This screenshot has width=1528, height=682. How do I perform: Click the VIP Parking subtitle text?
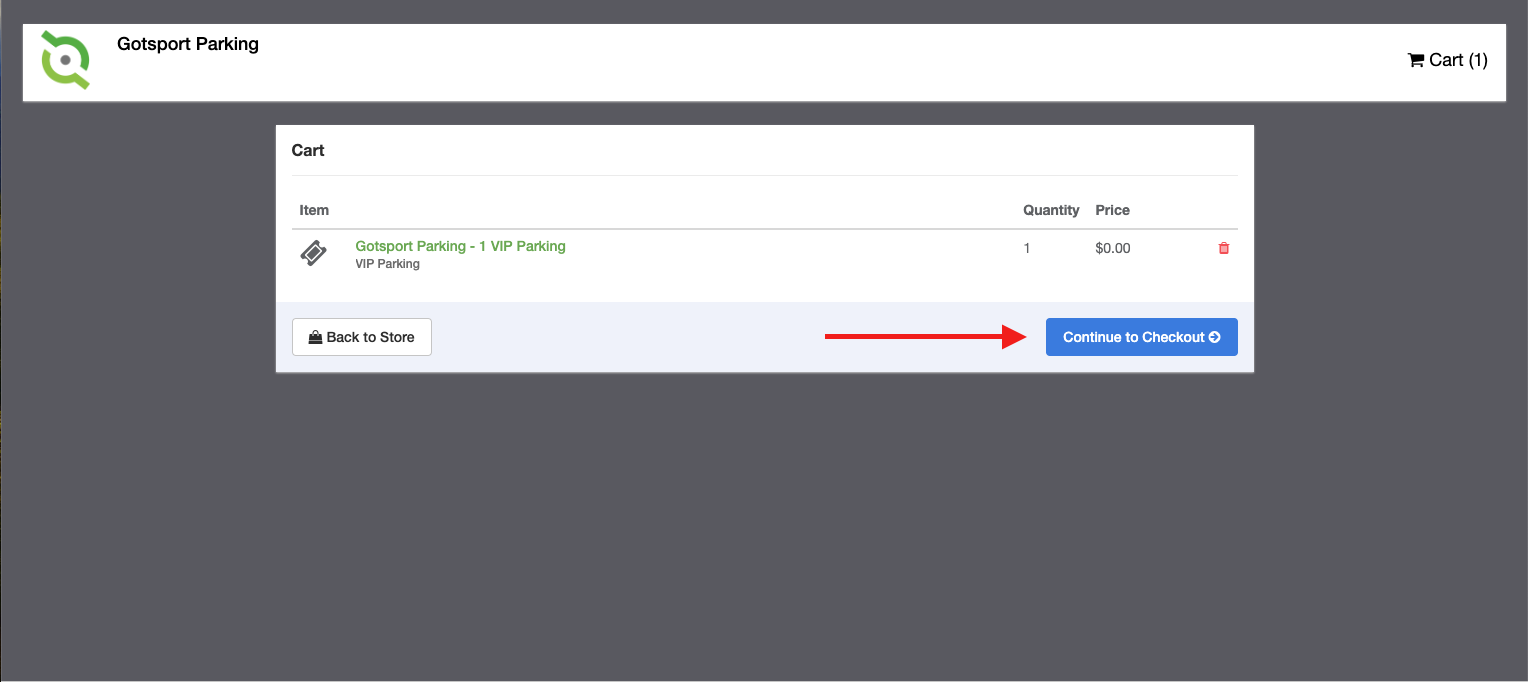(x=387, y=265)
